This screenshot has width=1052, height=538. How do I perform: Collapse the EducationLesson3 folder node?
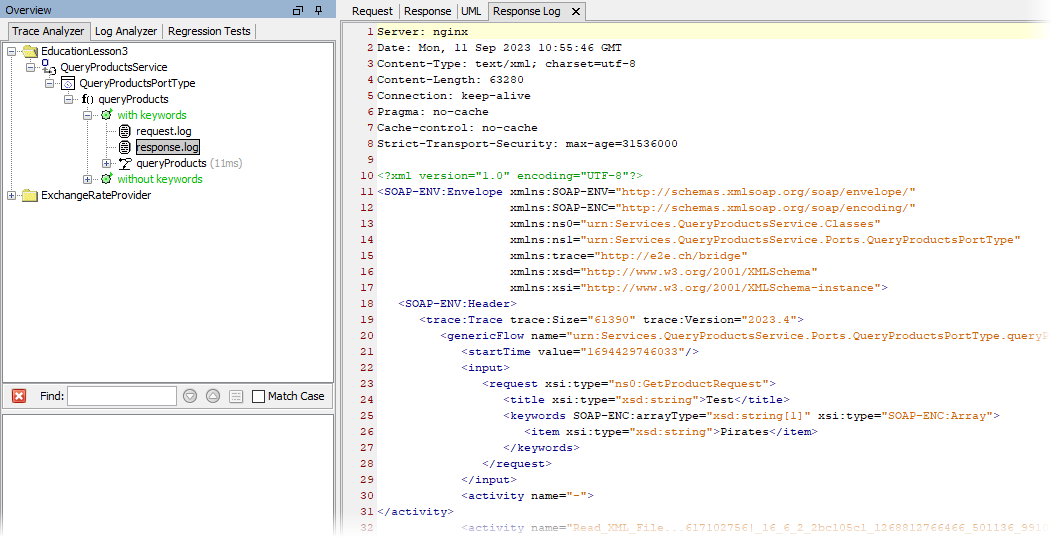pos(12,51)
